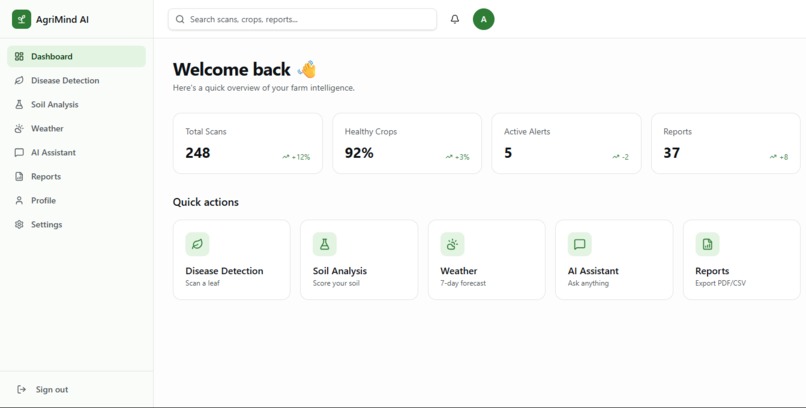Open Settings label from sidebar menu
806x408 pixels.
coord(46,225)
